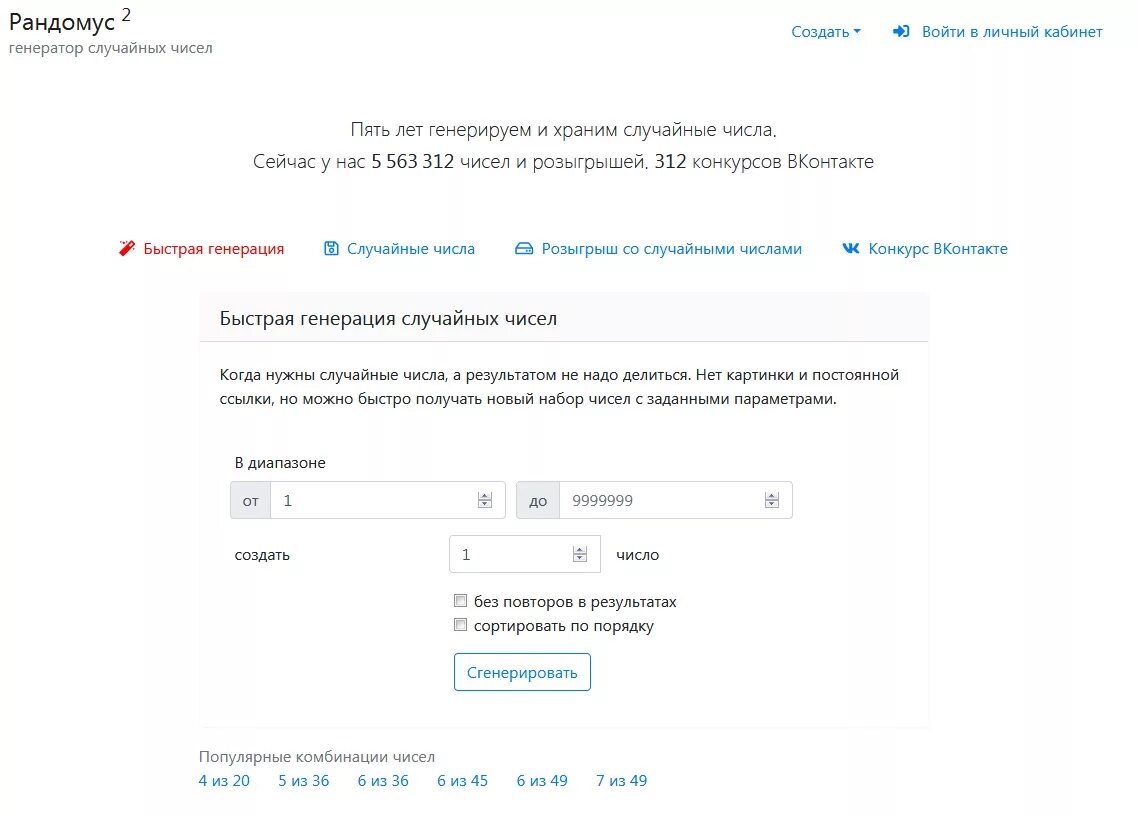The width and height of the screenshot is (1138, 816).
Task: Click the 'до' maximum value input field
Action: 675,500
